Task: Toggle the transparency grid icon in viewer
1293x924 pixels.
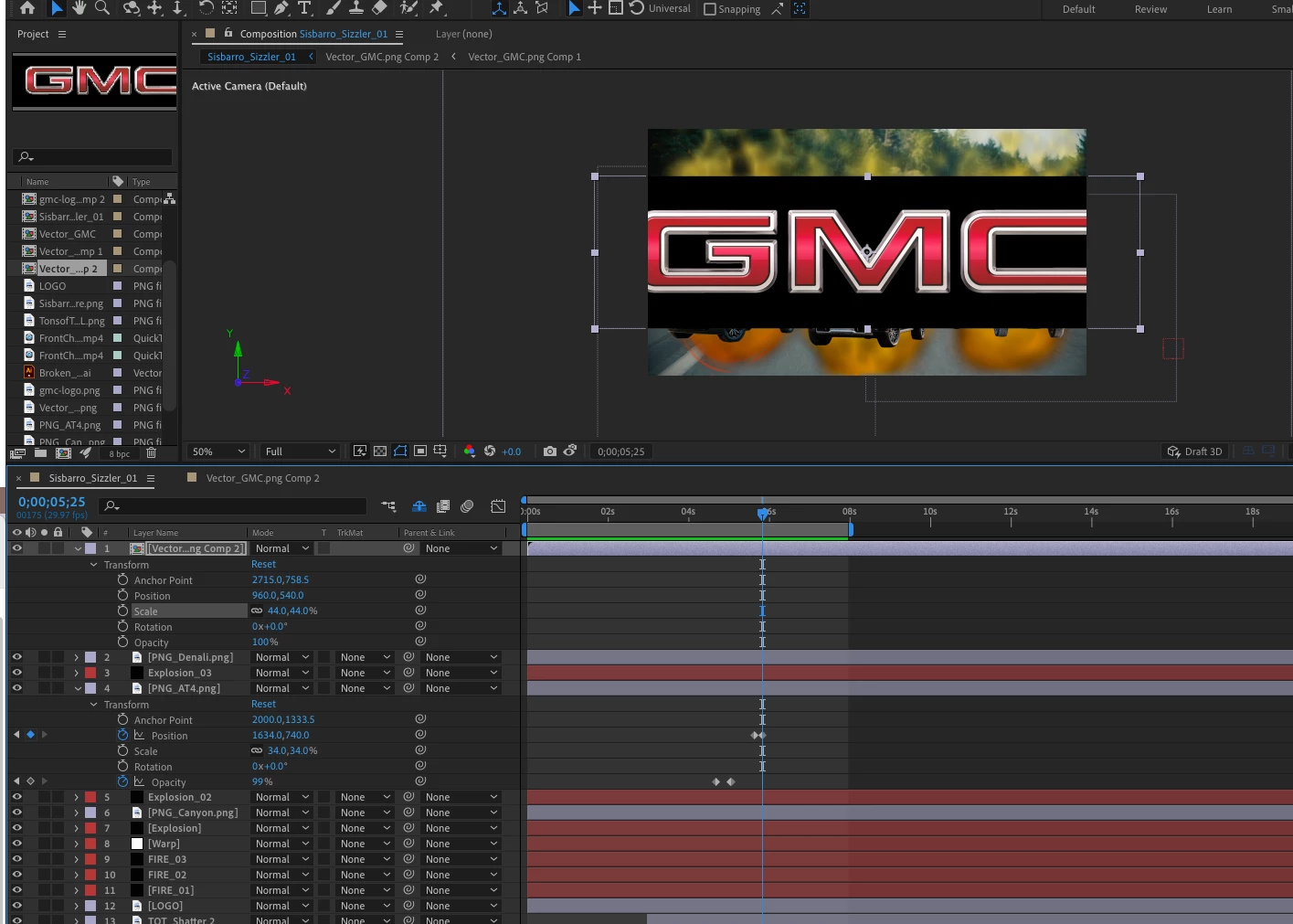Action: [x=380, y=451]
